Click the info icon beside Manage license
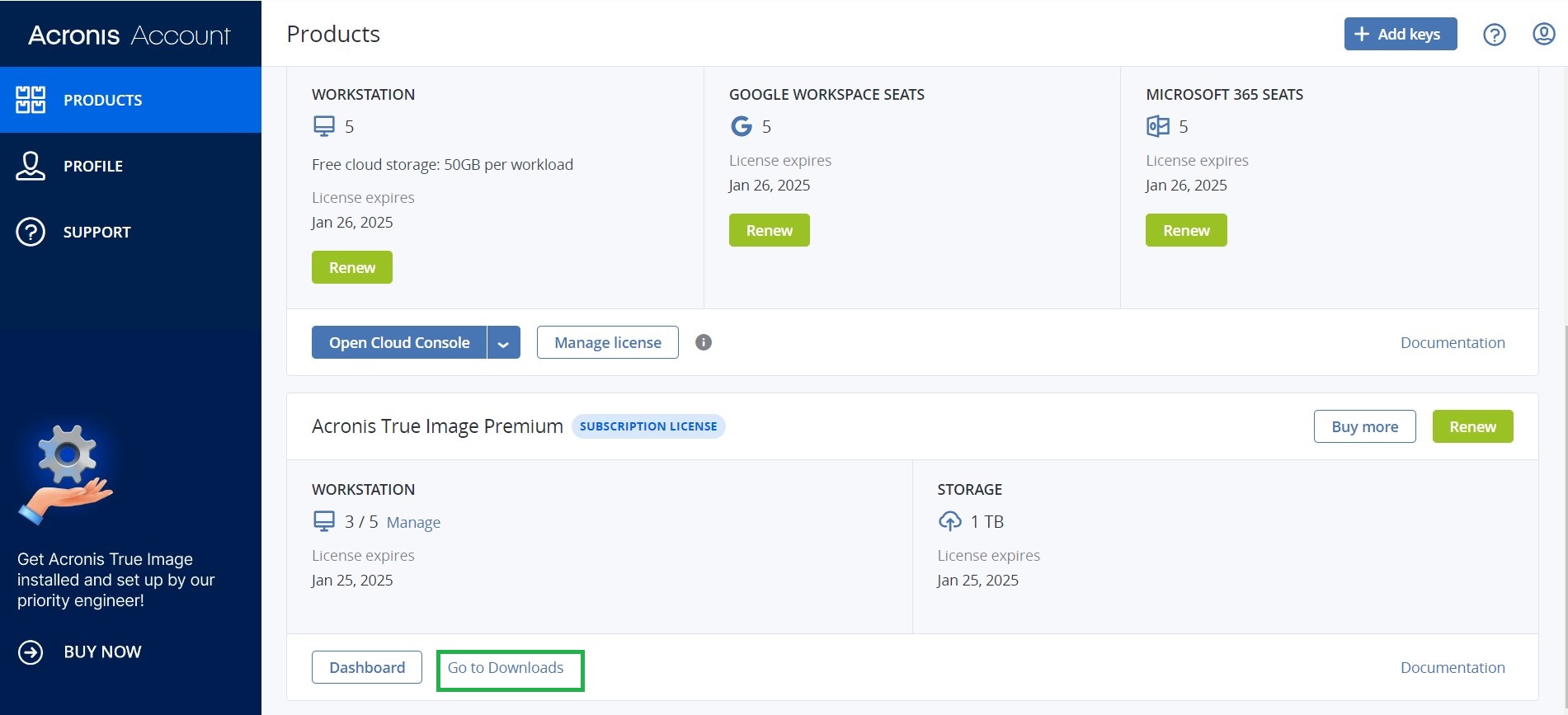 pyautogui.click(x=703, y=342)
